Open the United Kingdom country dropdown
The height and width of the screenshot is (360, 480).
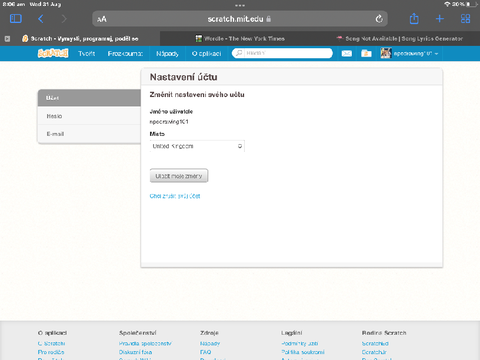197,146
